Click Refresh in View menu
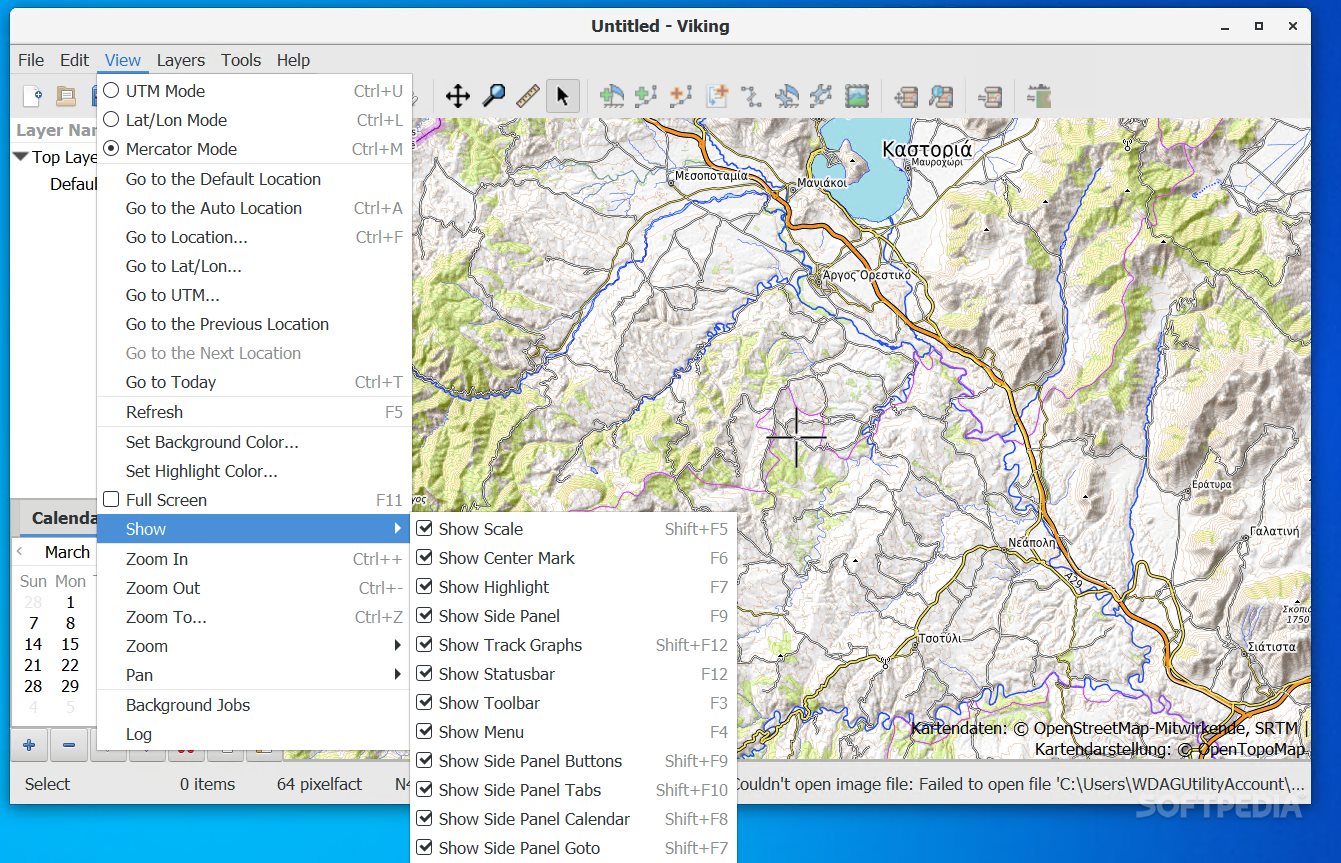Viewport: 1341px width, 863px height. point(254,412)
